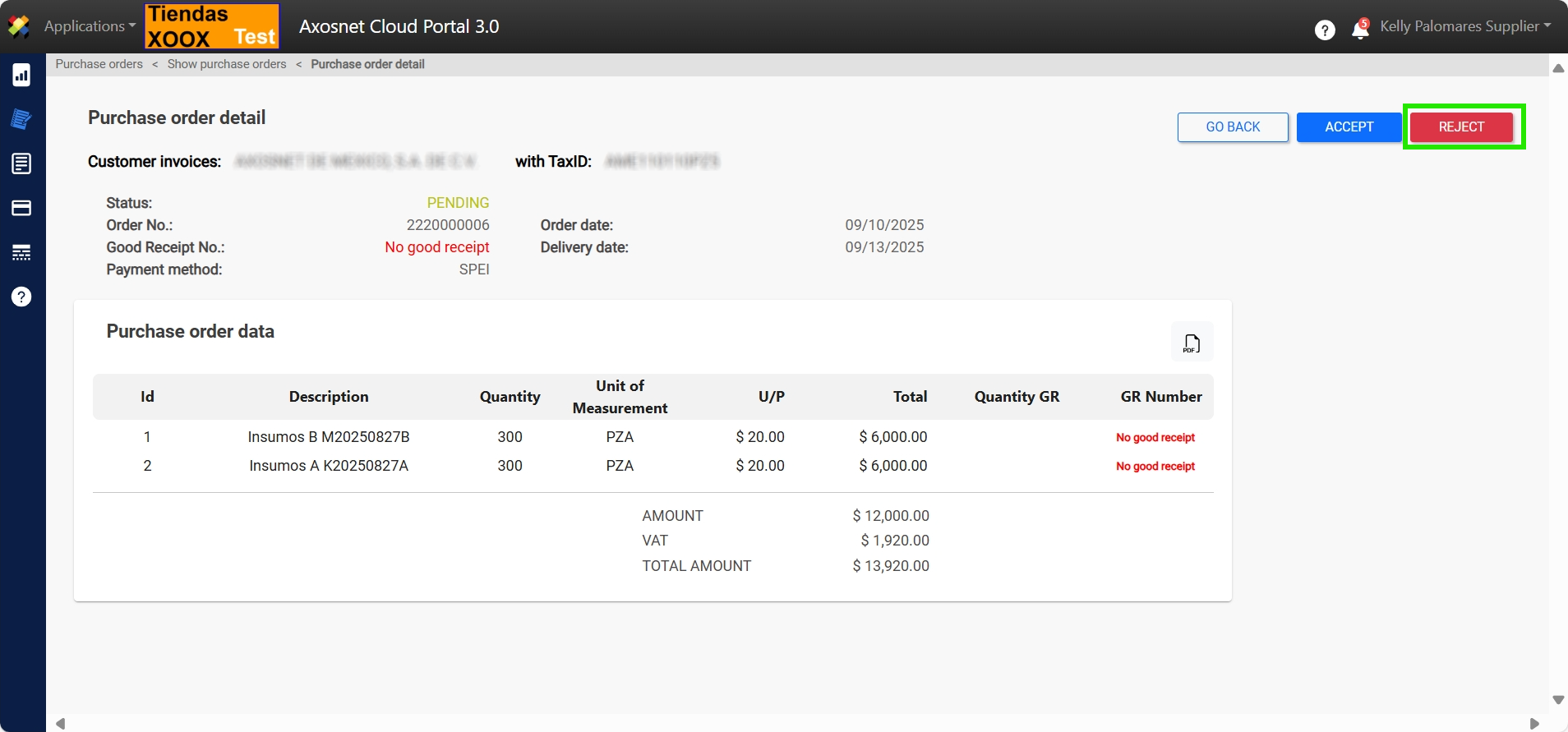Click the scroll right arrow on horizontal scrollbar

coord(1534,724)
